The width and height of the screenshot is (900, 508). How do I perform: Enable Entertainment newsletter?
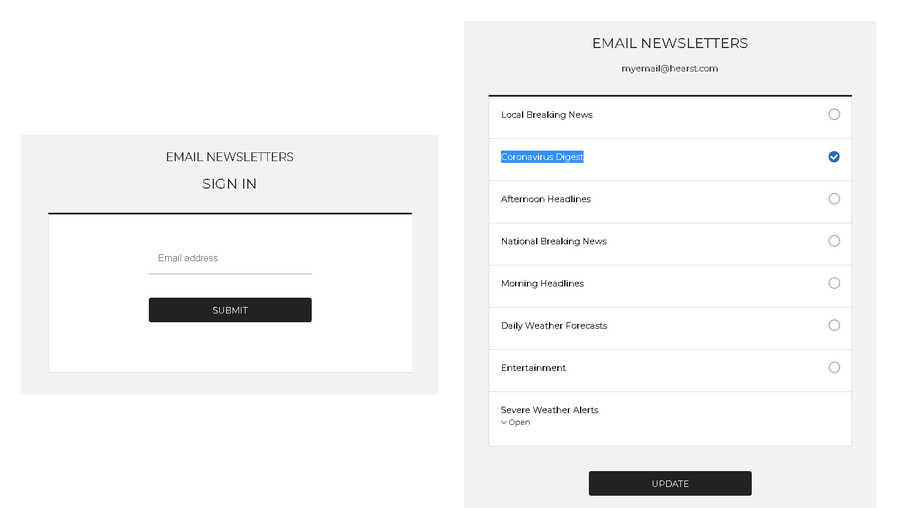(834, 367)
